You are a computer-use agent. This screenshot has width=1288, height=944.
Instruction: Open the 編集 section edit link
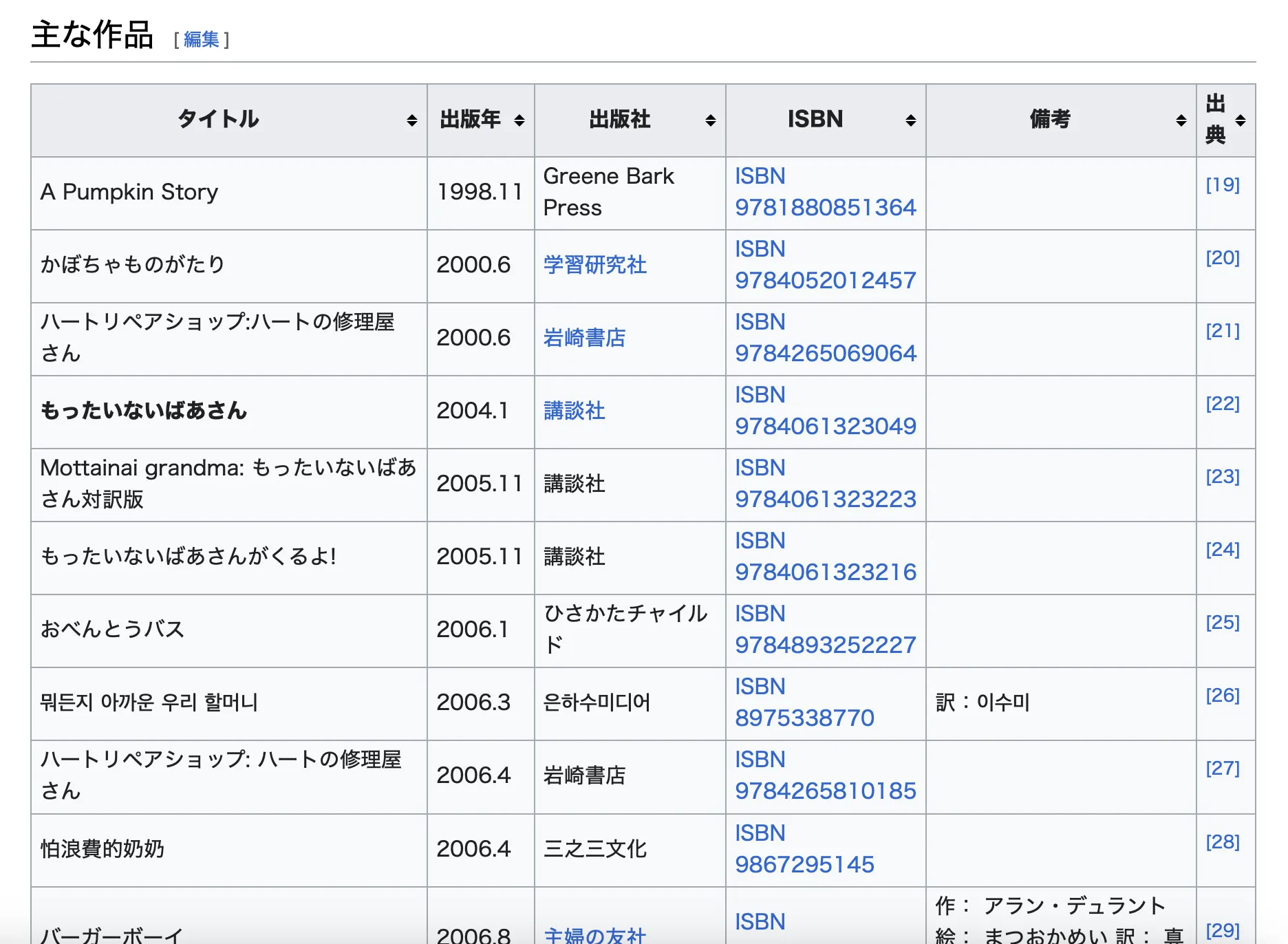click(x=202, y=39)
